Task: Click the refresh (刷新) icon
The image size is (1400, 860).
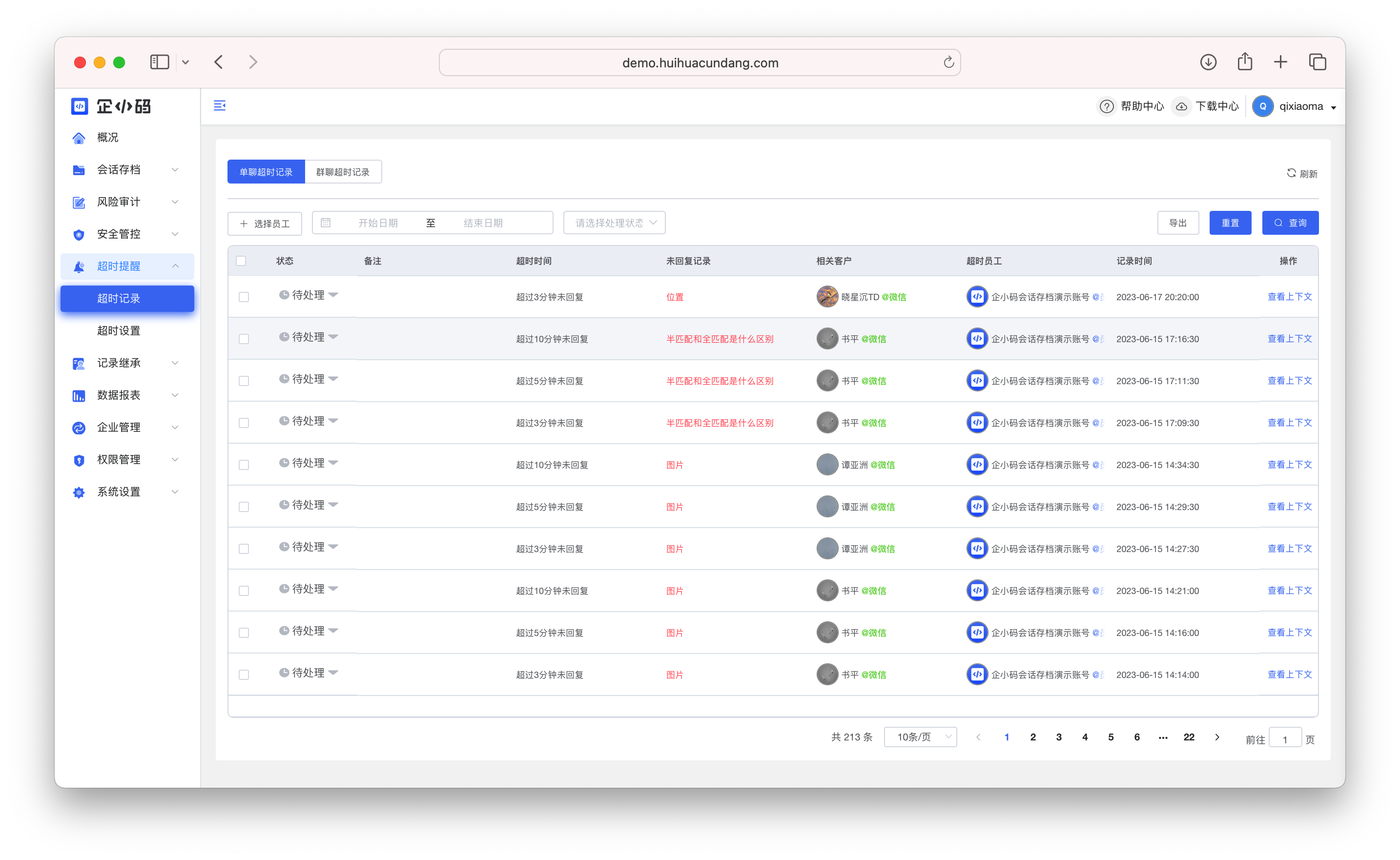Action: (1291, 173)
